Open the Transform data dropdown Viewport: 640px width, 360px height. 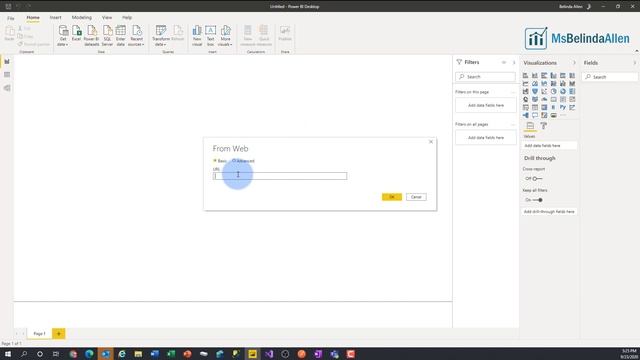pyautogui.click(x=161, y=36)
